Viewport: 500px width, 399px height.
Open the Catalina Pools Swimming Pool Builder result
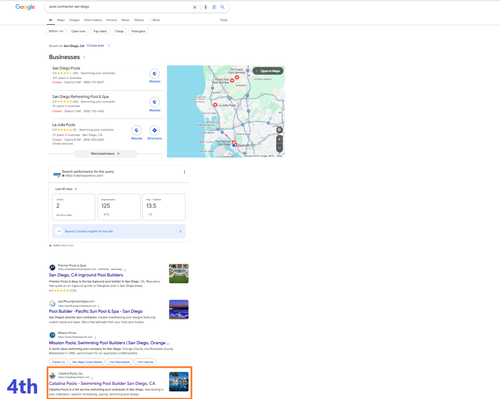coord(102,383)
